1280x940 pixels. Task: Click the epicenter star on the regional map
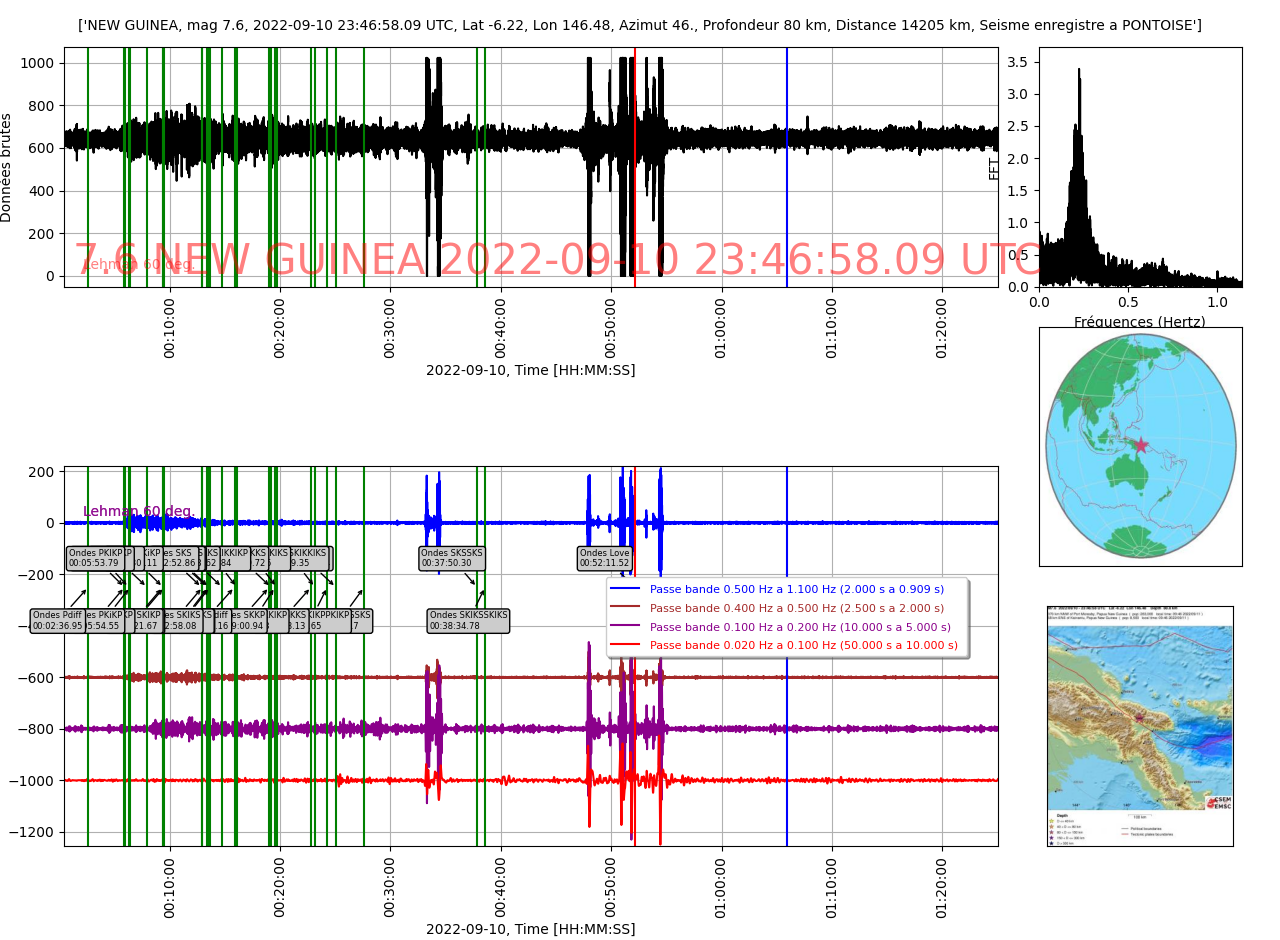(1138, 716)
